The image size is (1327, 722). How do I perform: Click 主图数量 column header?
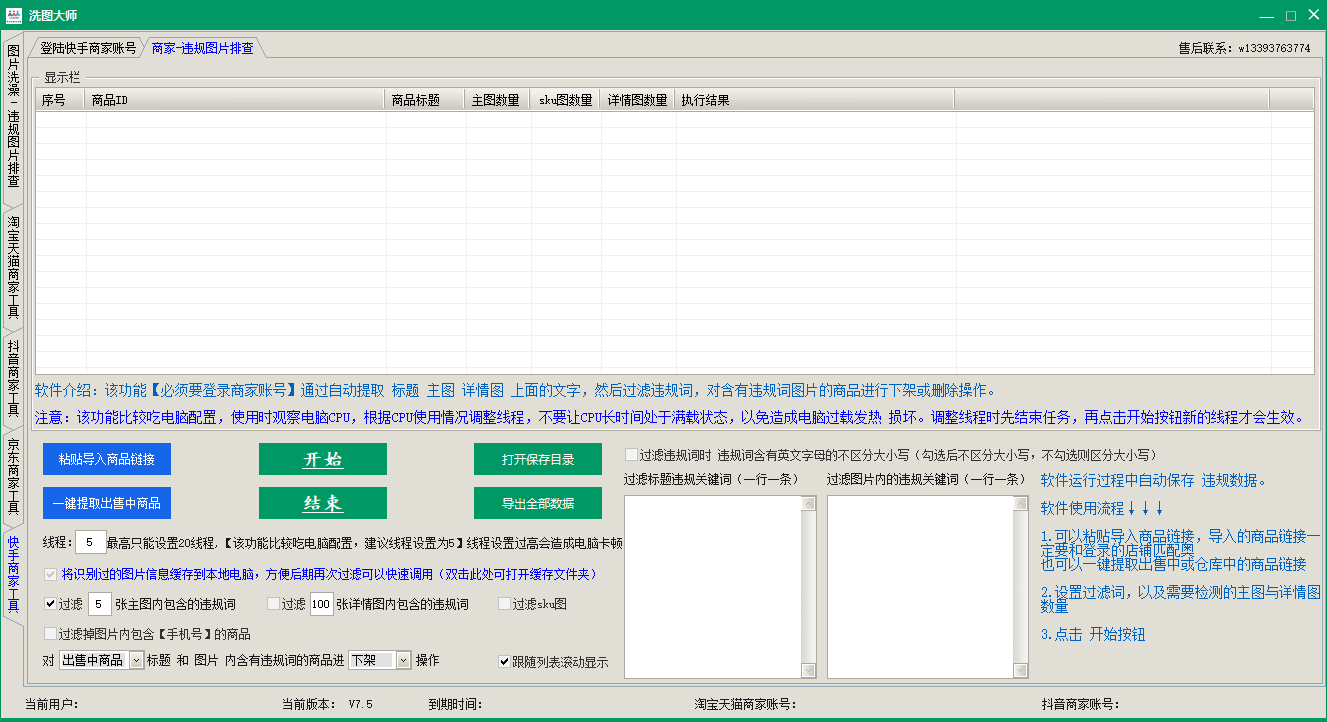coord(498,99)
